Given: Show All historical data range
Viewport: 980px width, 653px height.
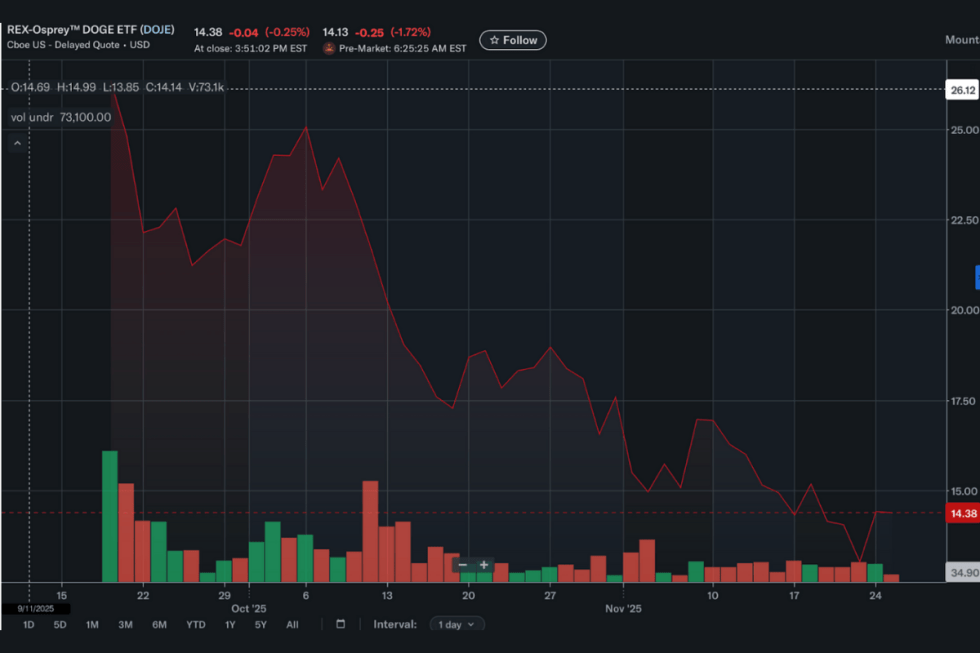Looking at the screenshot, I should [x=292, y=623].
